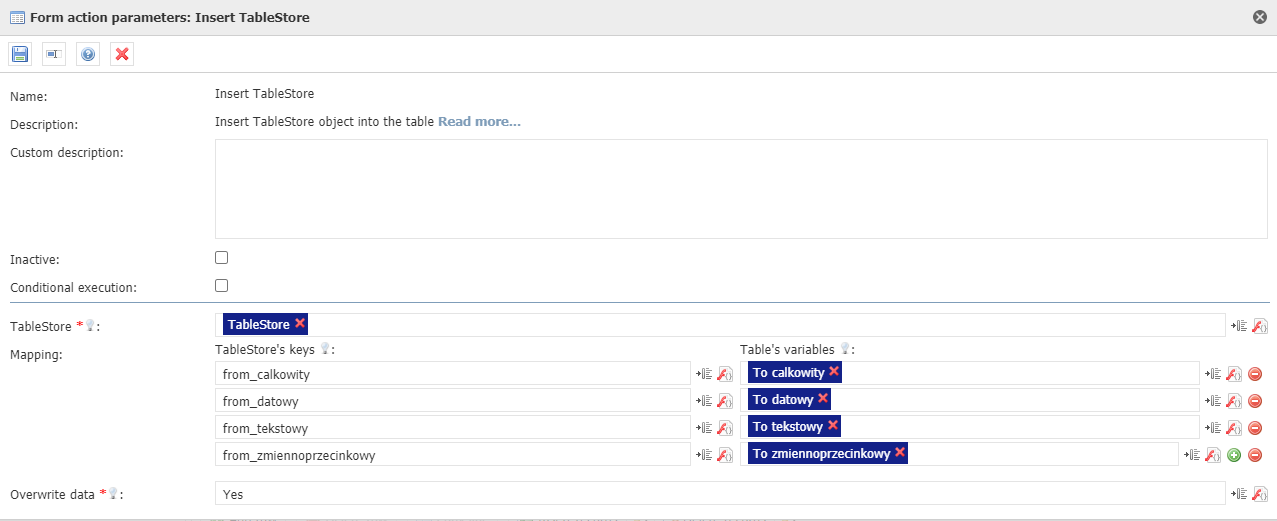Click the Read more... link
The image size is (1277, 521).
pyautogui.click(x=479, y=122)
